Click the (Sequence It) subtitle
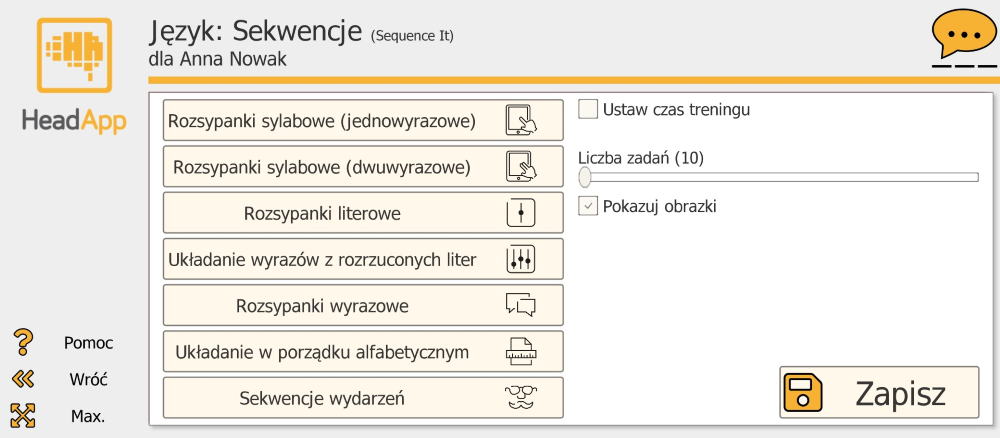1000x438 pixels. pyautogui.click(x=412, y=36)
